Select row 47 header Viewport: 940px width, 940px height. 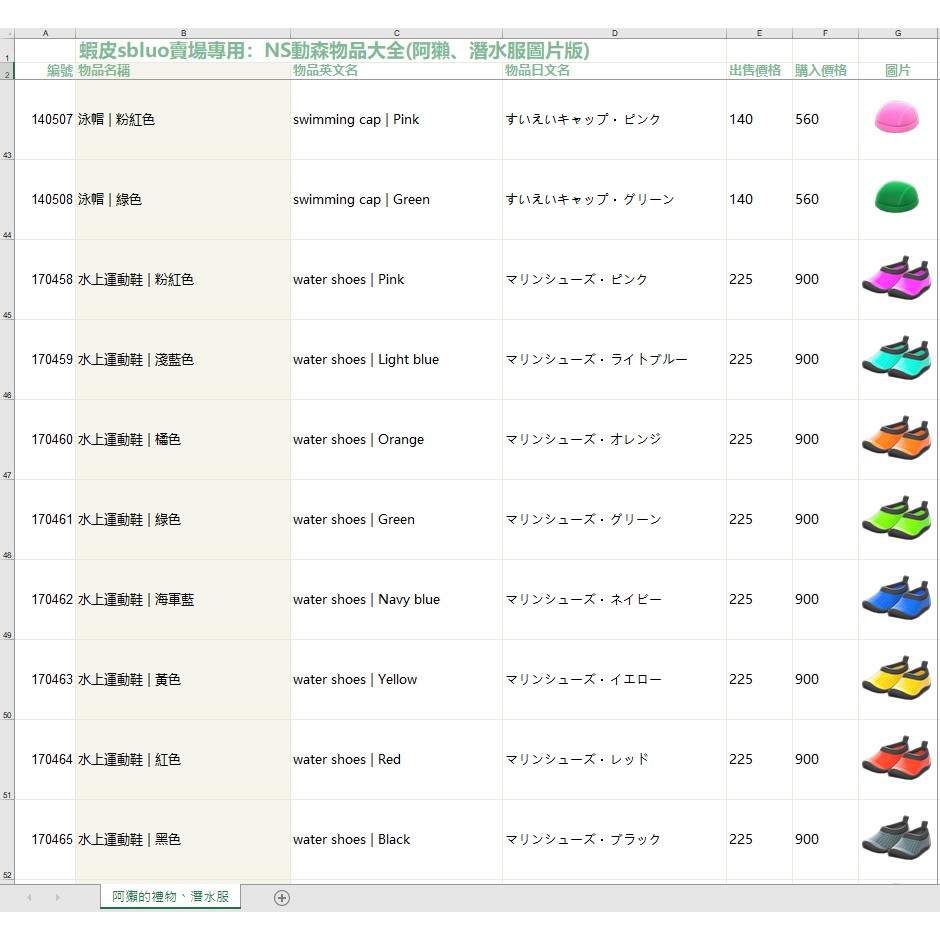(7, 439)
